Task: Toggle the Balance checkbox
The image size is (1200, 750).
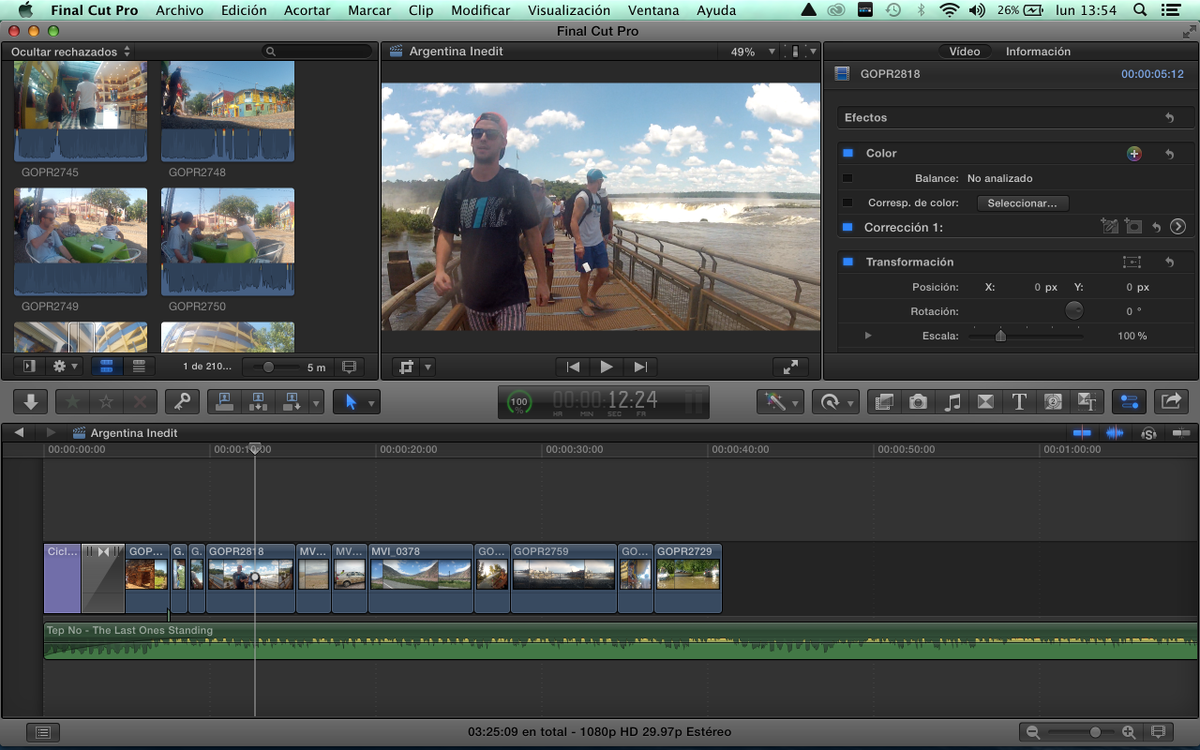Action: pyautogui.click(x=848, y=178)
